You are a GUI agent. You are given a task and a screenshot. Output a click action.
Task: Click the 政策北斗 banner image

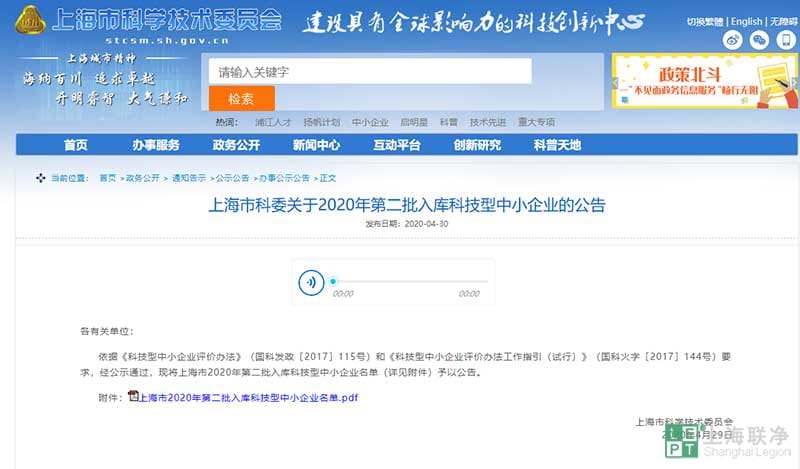705,81
